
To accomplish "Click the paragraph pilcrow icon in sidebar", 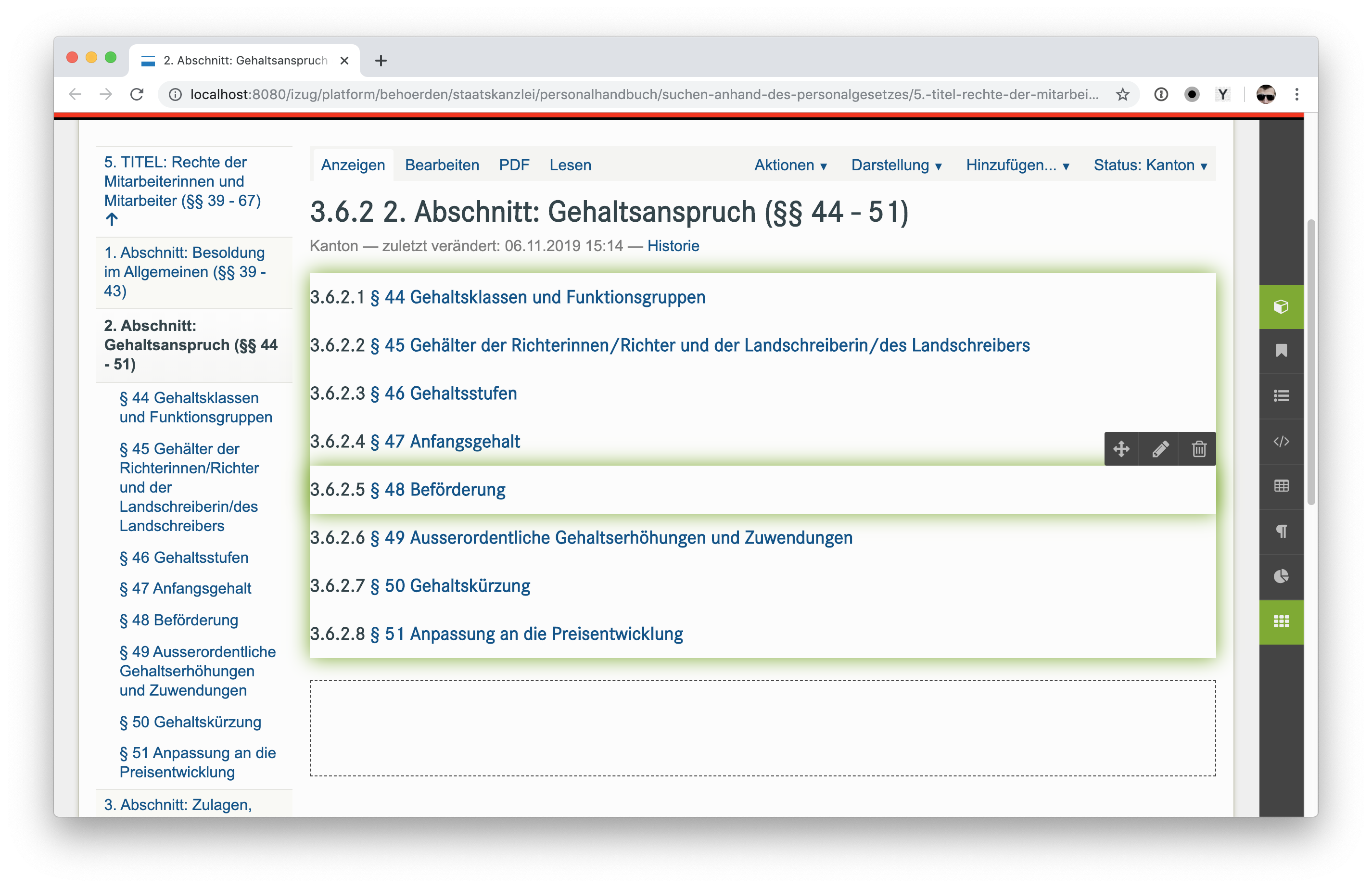I will (x=1281, y=531).
